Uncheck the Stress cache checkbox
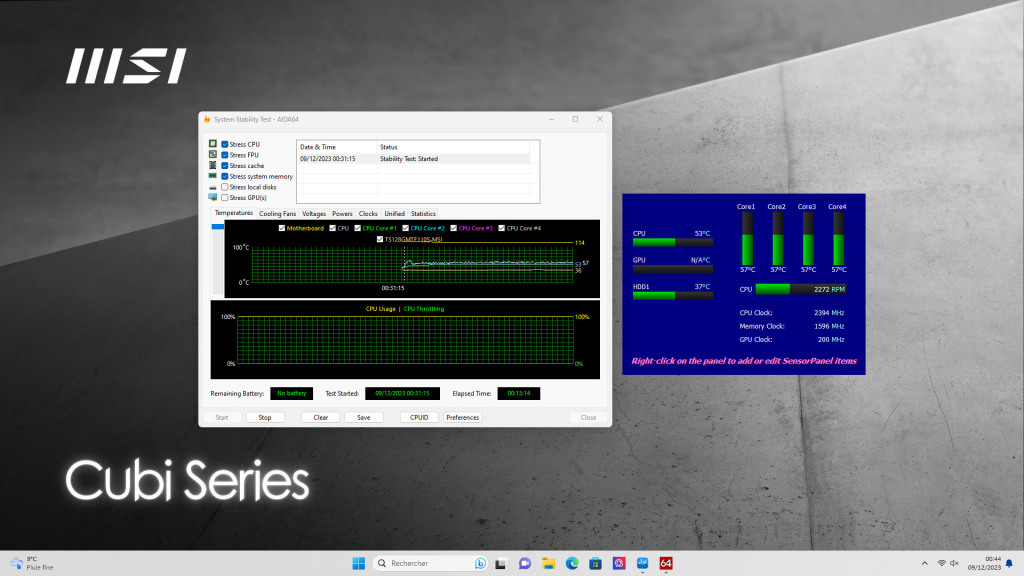Viewport: 1024px width, 576px height. tap(225, 166)
